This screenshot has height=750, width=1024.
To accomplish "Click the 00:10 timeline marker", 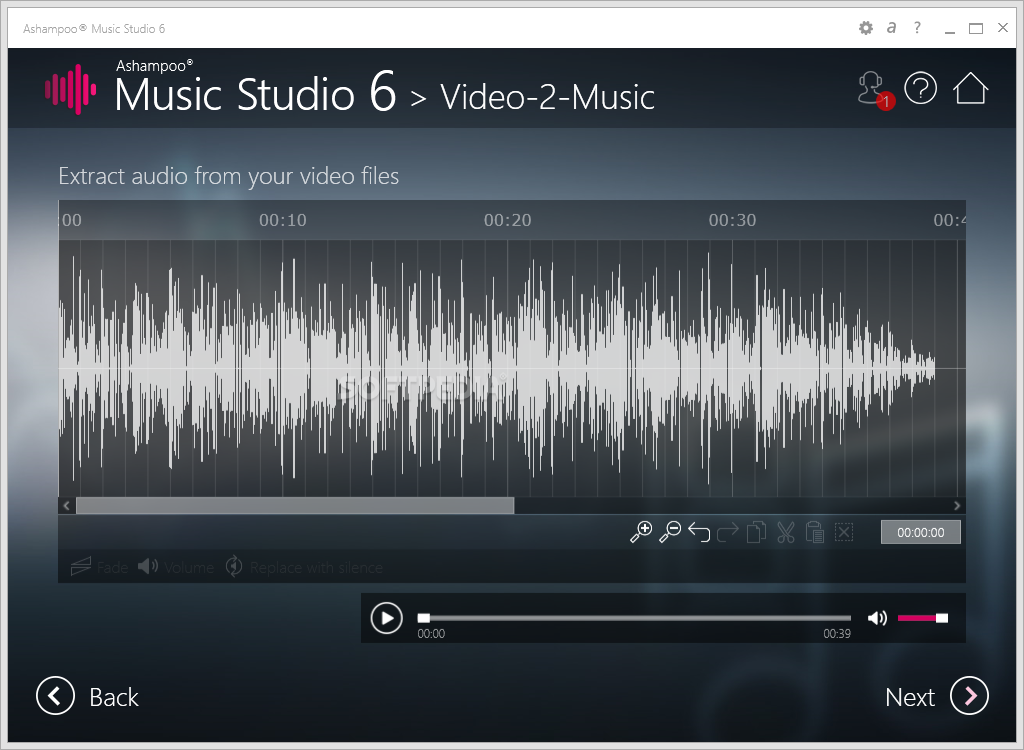I will click(283, 220).
